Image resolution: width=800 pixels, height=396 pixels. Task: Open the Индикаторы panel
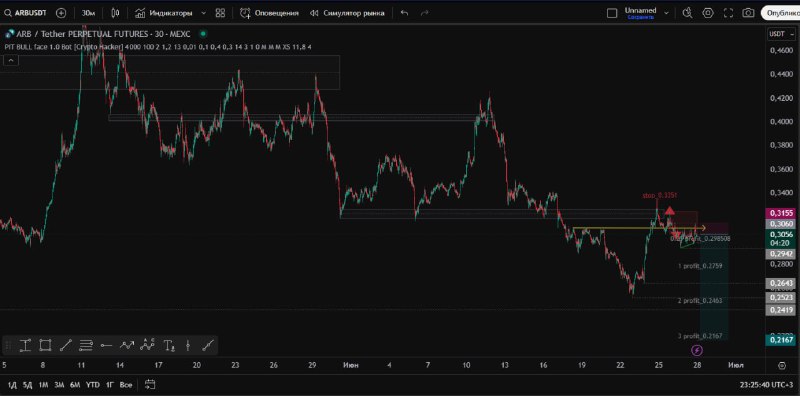pyautogui.click(x=163, y=13)
